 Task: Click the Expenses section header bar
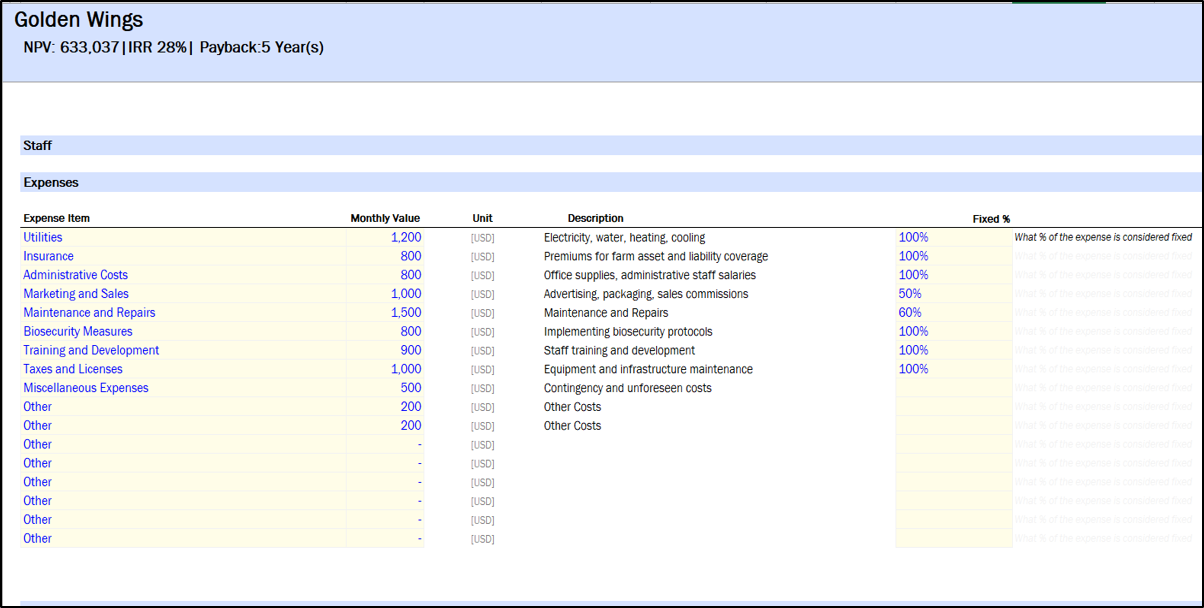tap(51, 183)
